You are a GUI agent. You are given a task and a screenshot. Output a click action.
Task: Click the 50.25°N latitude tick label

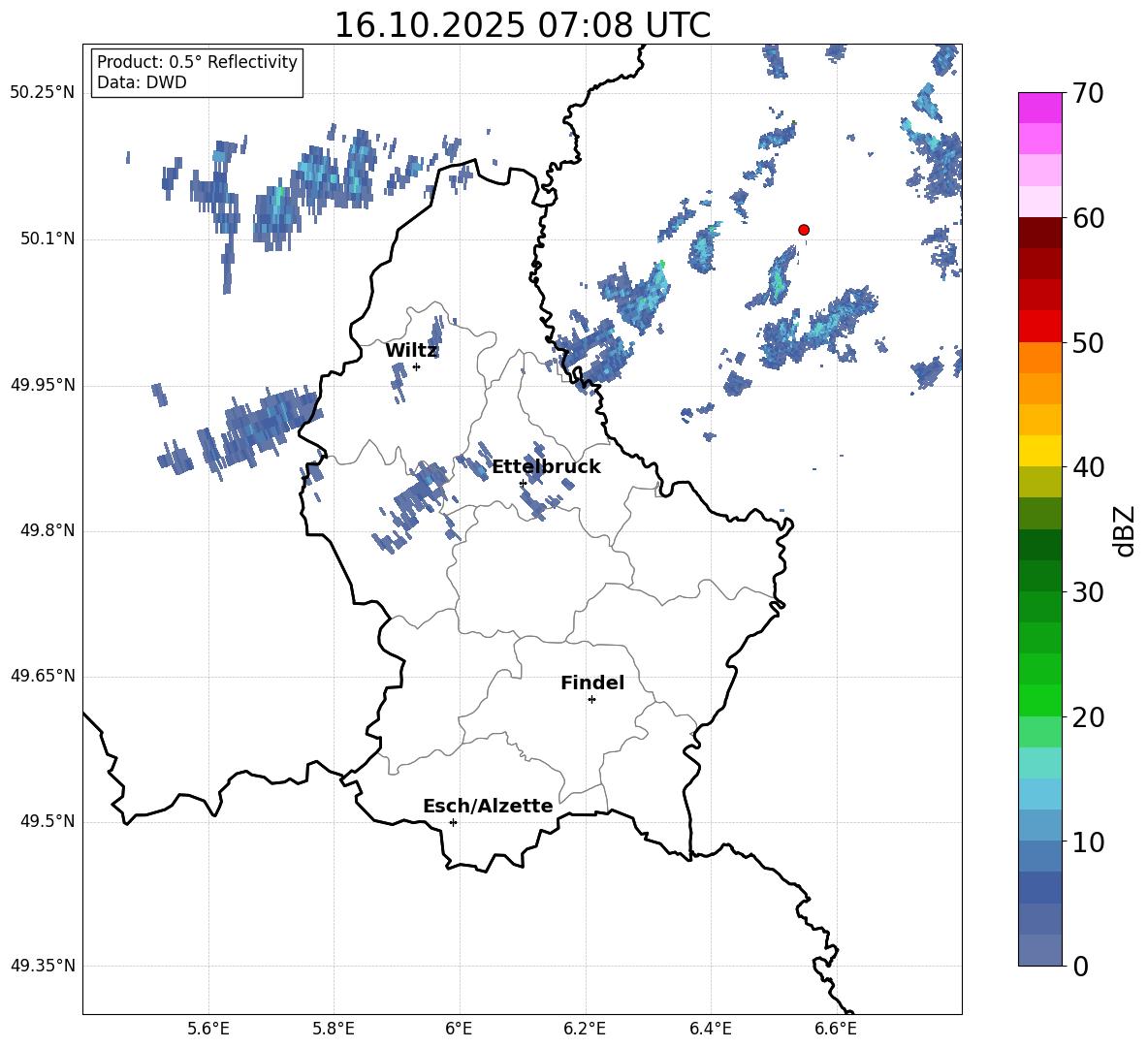[43, 93]
